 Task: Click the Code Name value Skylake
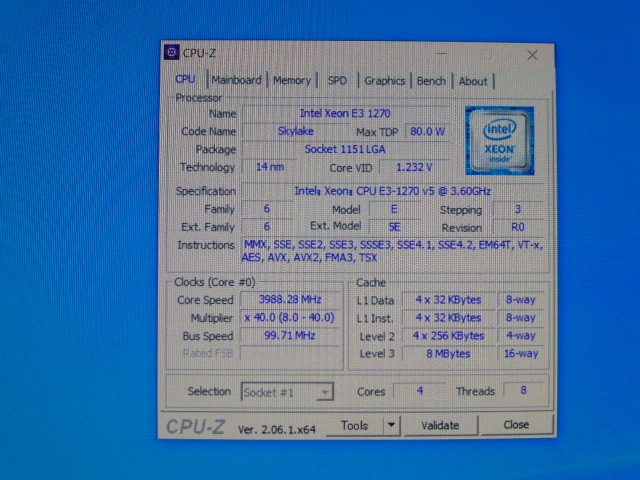[x=296, y=131]
